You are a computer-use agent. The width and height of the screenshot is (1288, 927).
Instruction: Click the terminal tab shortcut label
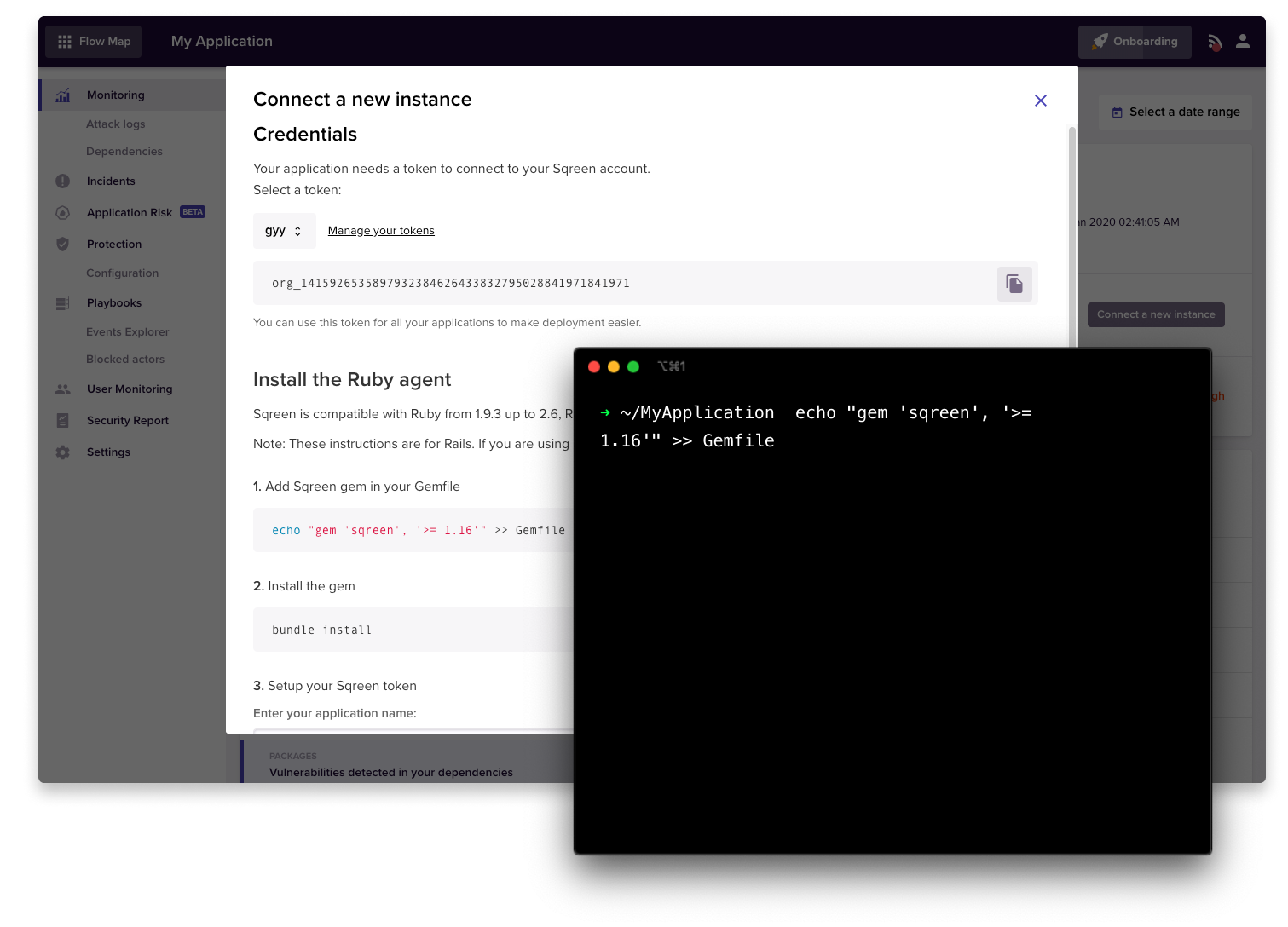click(x=672, y=367)
